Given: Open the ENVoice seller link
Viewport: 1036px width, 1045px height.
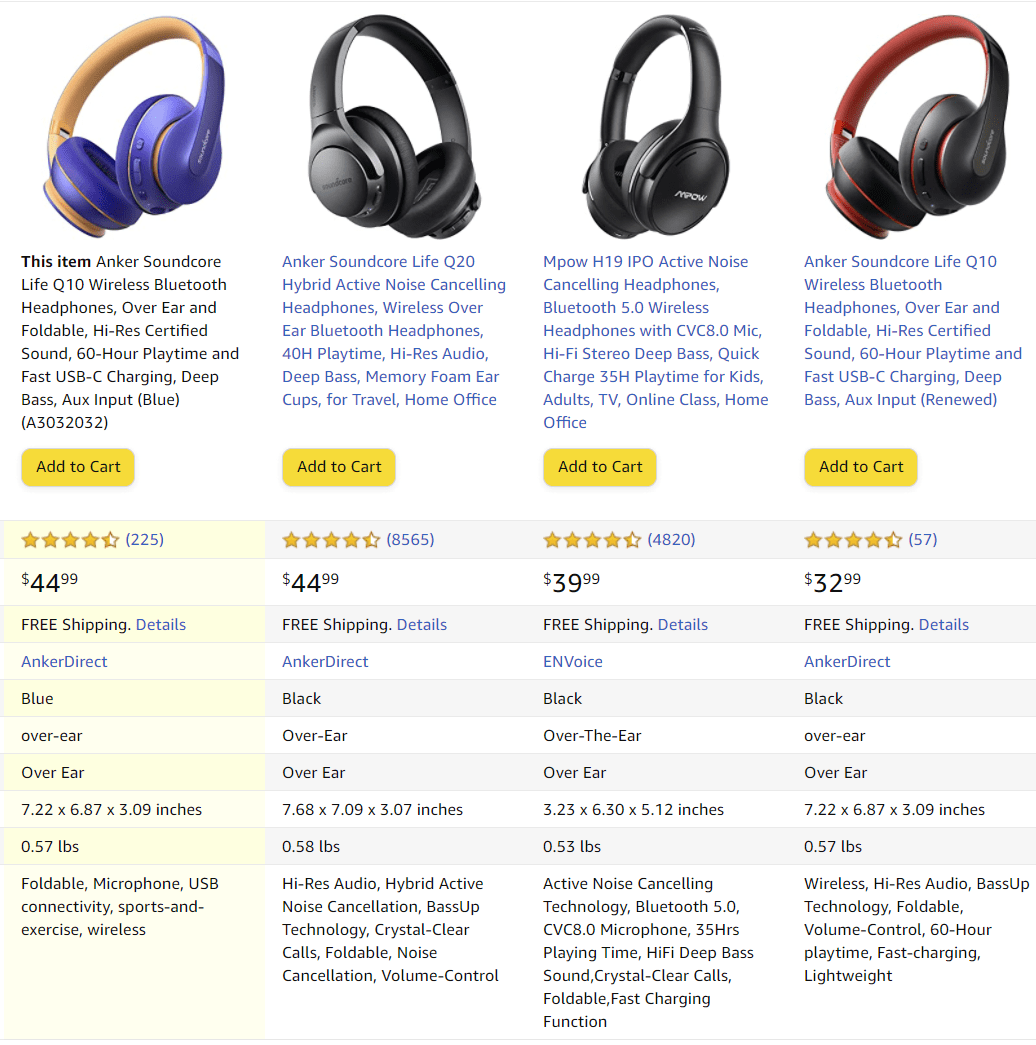Looking at the screenshot, I should [573, 662].
